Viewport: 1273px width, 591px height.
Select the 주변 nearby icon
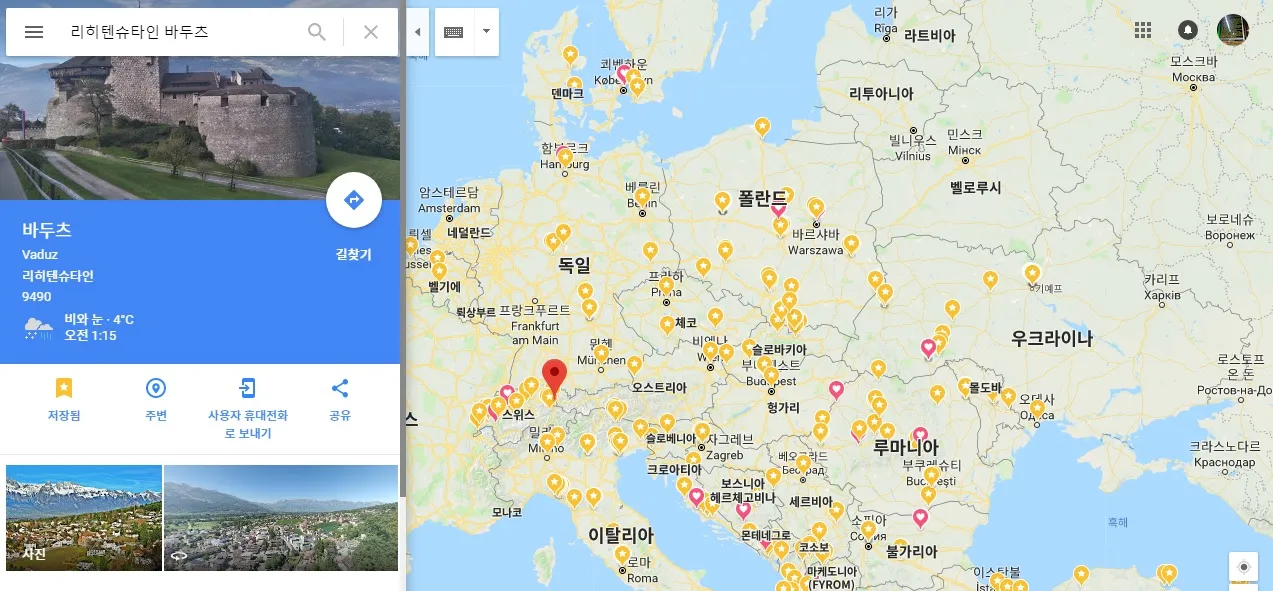pos(156,399)
